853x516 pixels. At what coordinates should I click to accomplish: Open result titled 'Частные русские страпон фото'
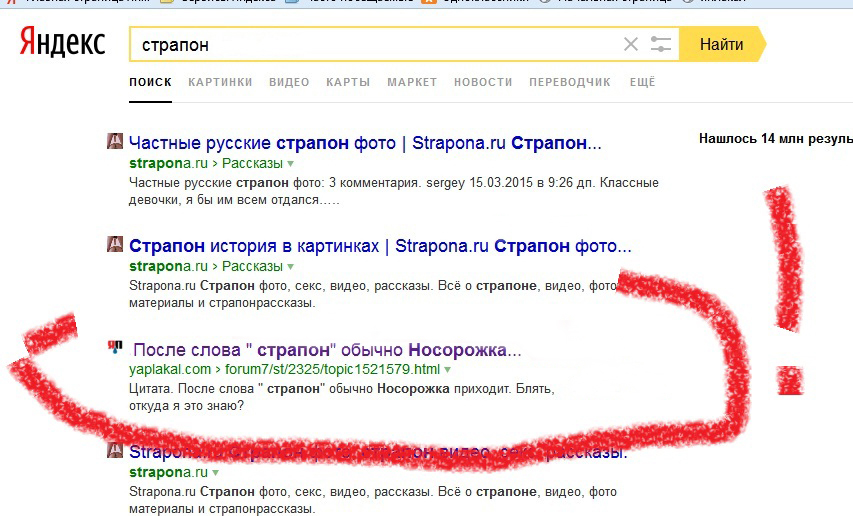(365, 143)
